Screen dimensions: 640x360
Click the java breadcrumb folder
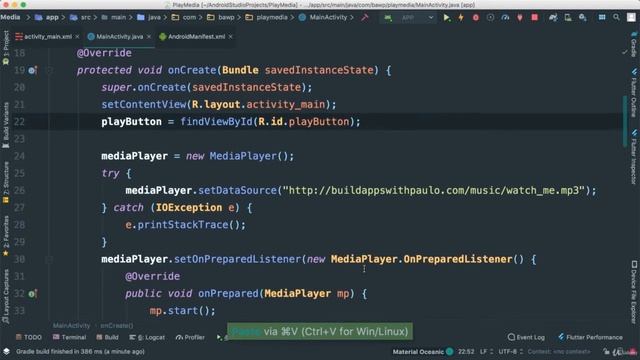[x=149, y=18]
